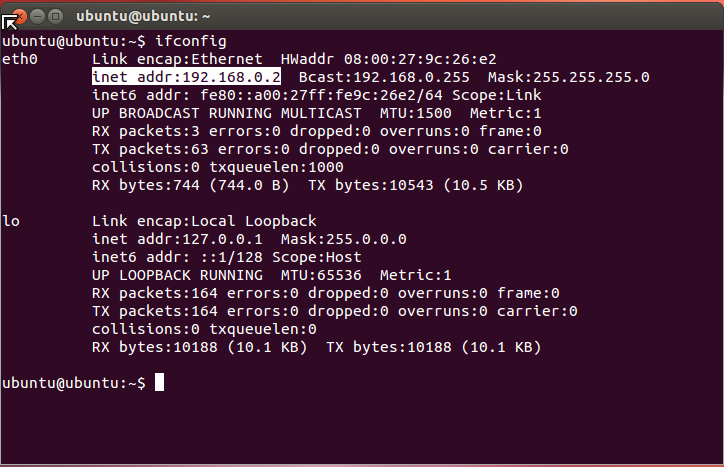Click the MTU:65536 value
This screenshot has height=467, width=724.
pyautogui.click(x=321, y=275)
